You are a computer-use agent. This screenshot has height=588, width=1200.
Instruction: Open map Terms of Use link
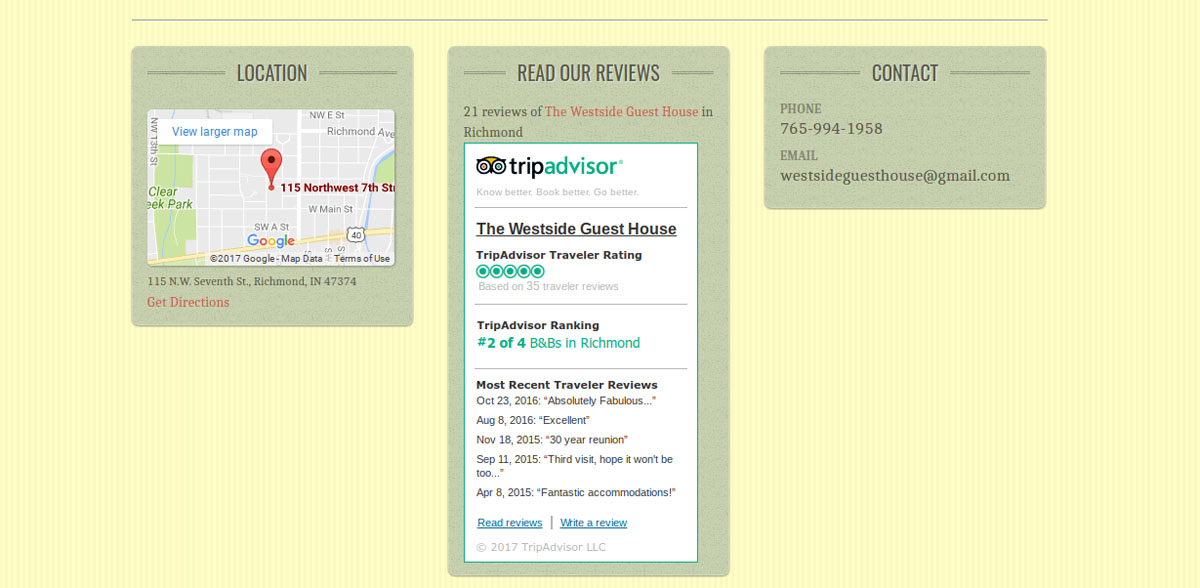click(361, 259)
